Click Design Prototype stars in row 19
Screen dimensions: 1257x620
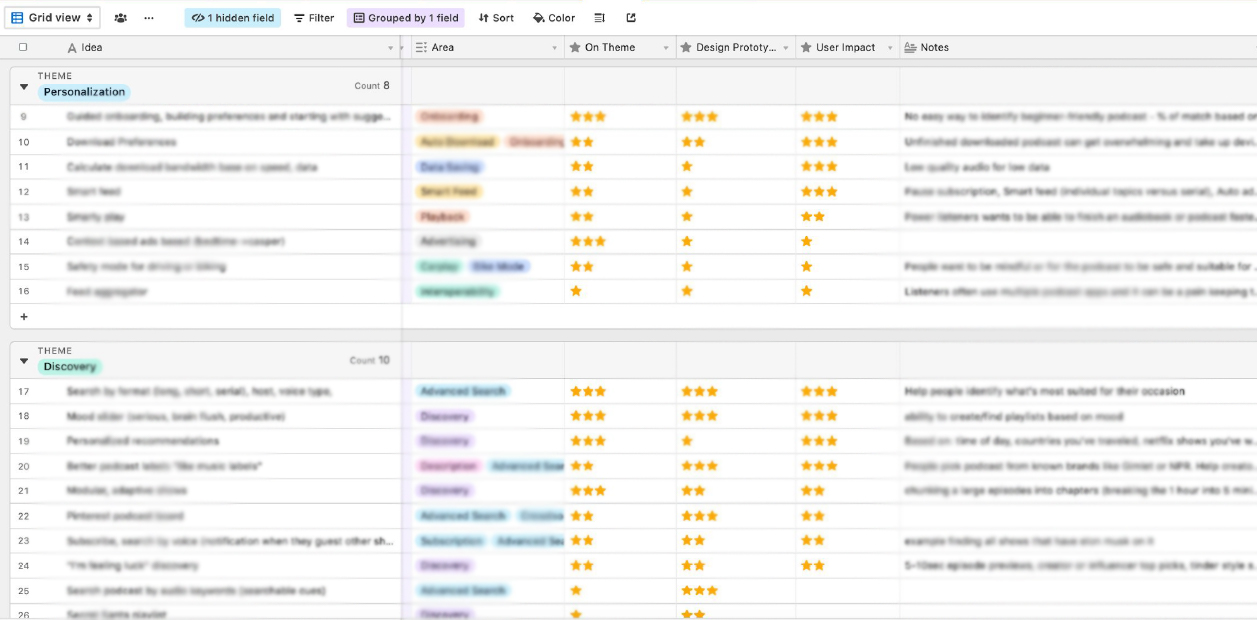click(x=687, y=441)
